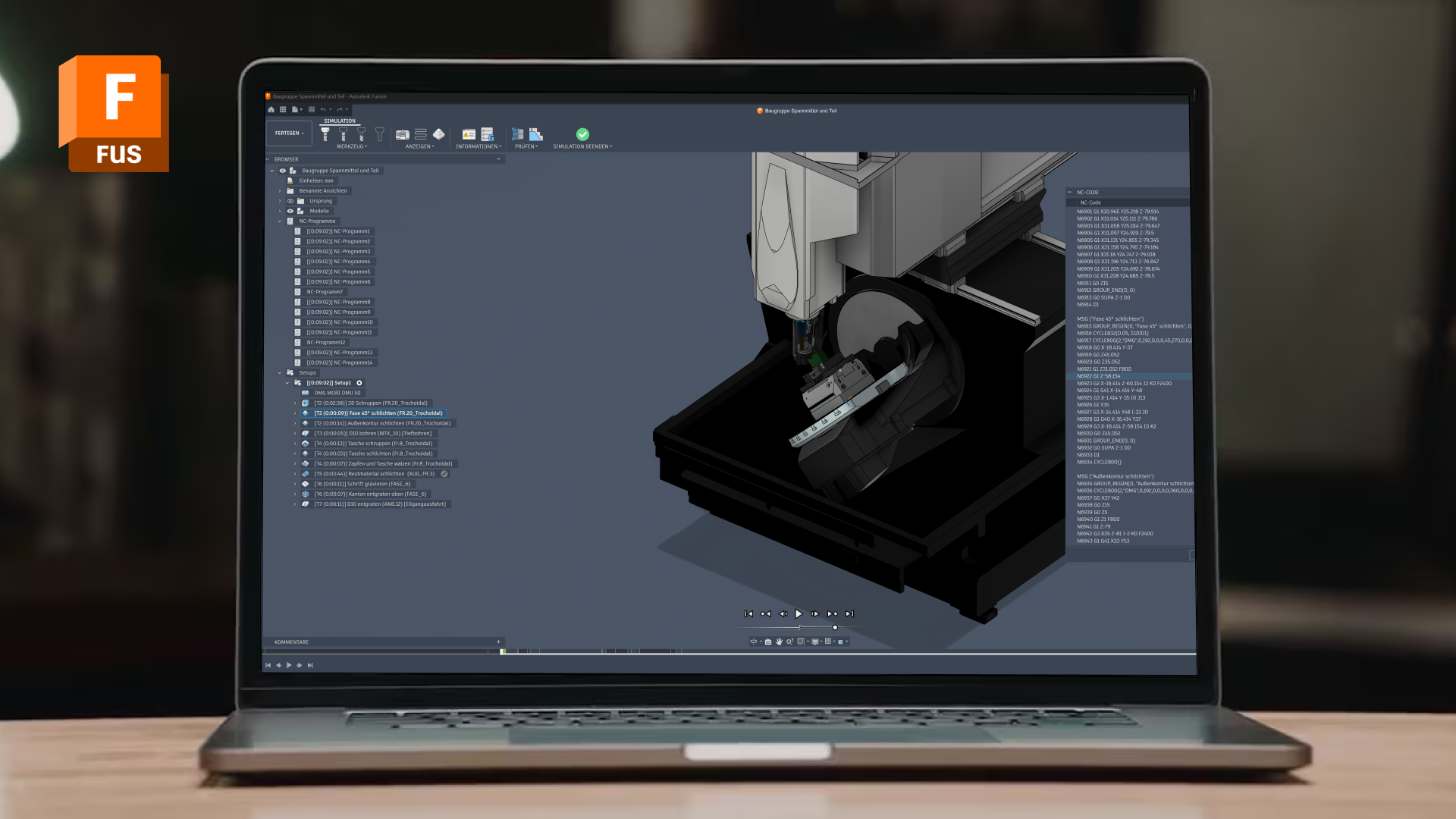This screenshot has width=1456, height=819.
Task: Click the Undo arrow icon
Action: [x=324, y=109]
